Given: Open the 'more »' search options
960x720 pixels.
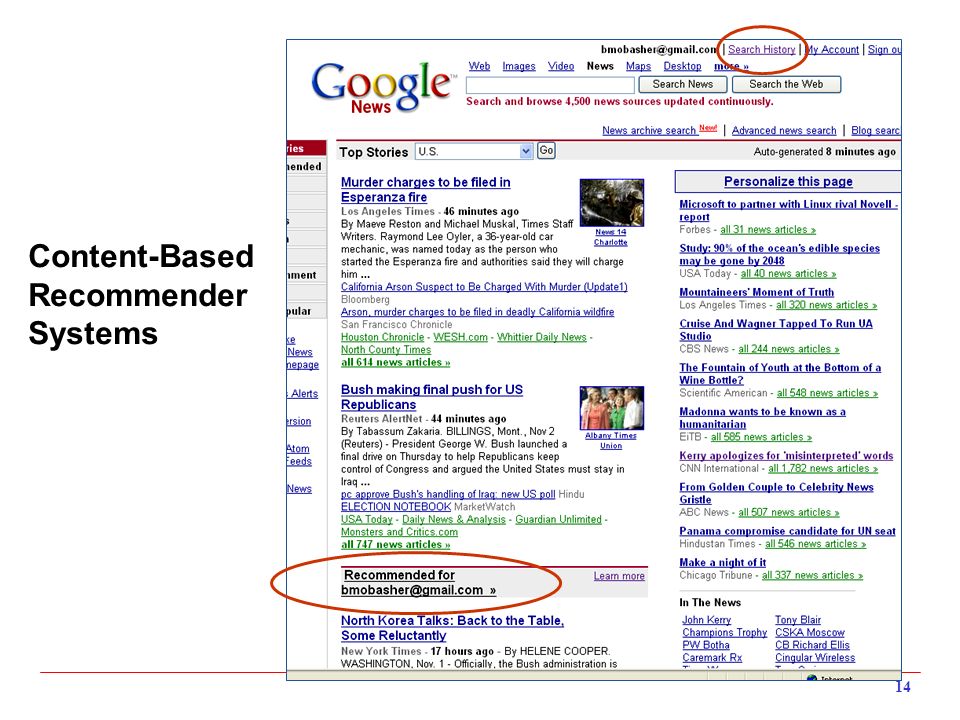Looking at the screenshot, I should point(731,66).
